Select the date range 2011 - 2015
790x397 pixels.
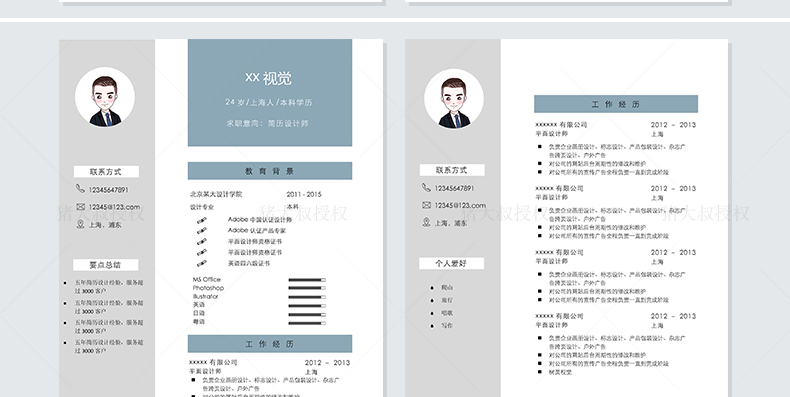(x=304, y=194)
